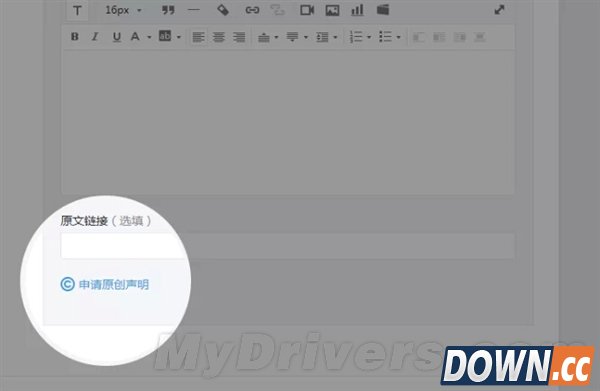Insert a video with the camera icon
600x391 pixels.
pyautogui.click(x=307, y=10)
